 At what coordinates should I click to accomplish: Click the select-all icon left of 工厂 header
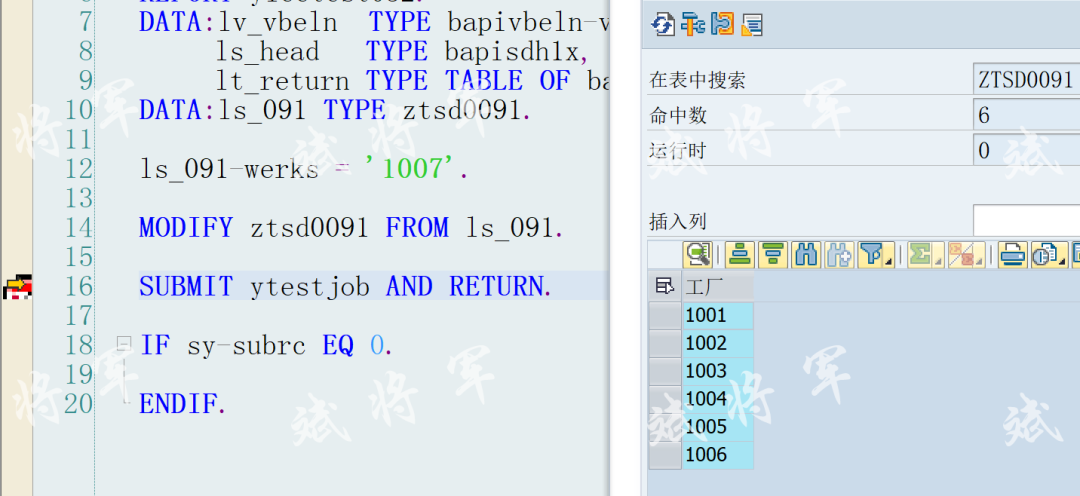665,287
